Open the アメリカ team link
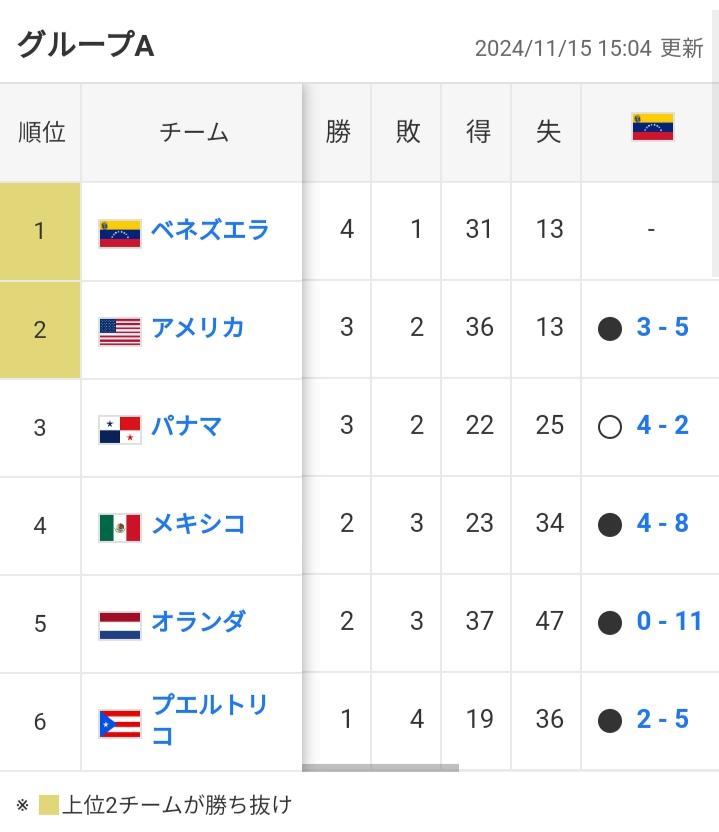The height and width of the screenshot is (832, 719). pyautogui.click(x=198, y=328)
